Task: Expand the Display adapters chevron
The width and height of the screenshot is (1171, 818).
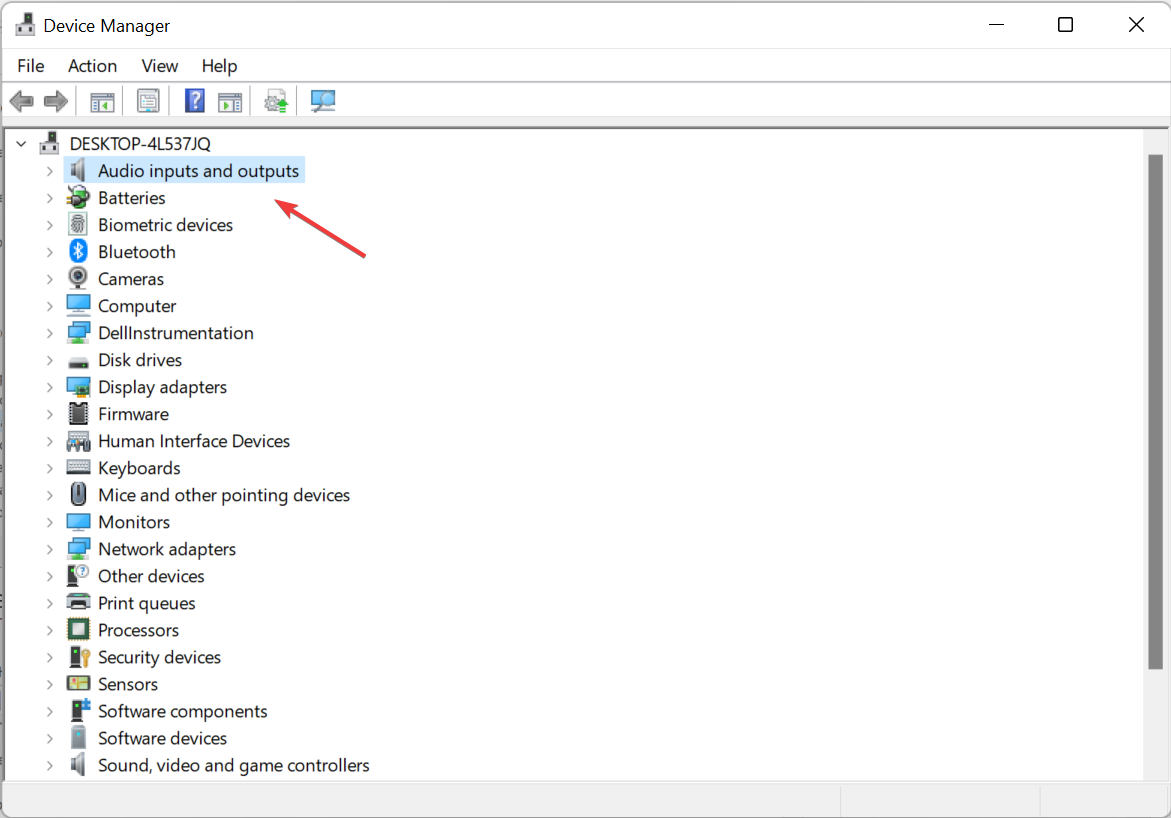Action: pos(49,387)
